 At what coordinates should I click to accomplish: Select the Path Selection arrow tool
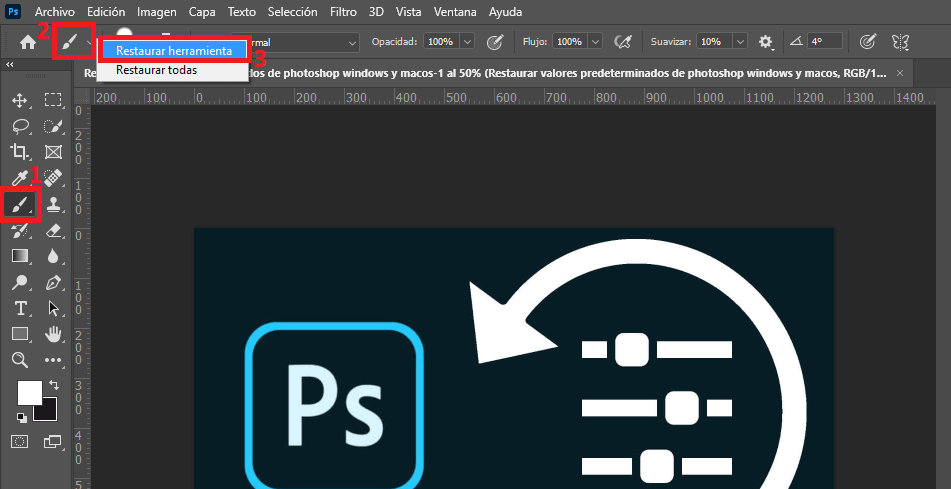point(53,308)
